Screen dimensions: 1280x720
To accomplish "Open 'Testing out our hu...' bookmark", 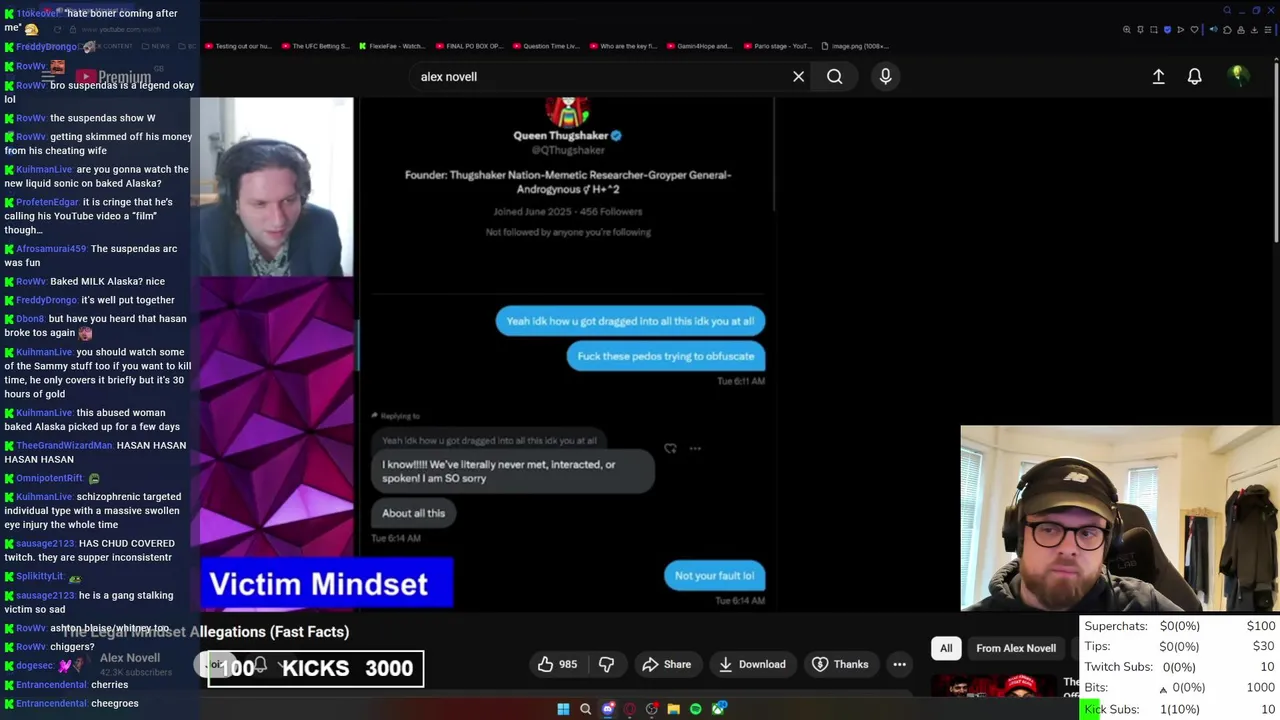I will (238, 46).
